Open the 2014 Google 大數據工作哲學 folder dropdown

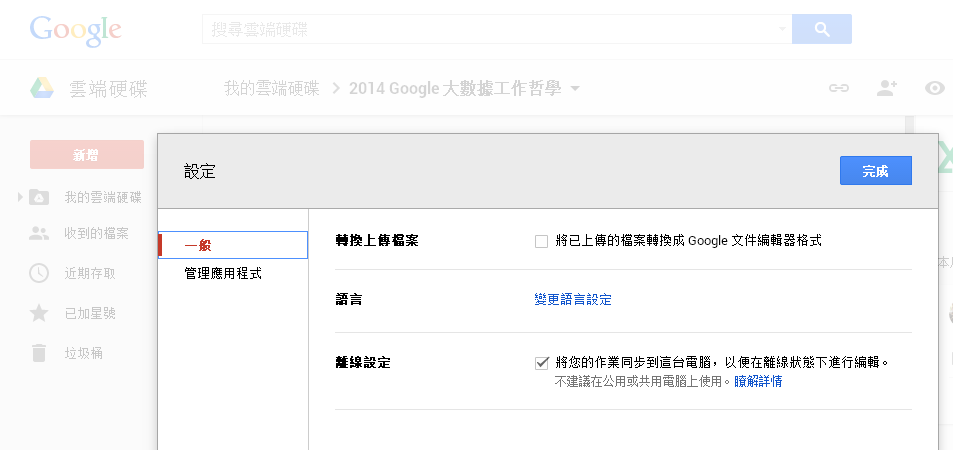pos(575,89)
